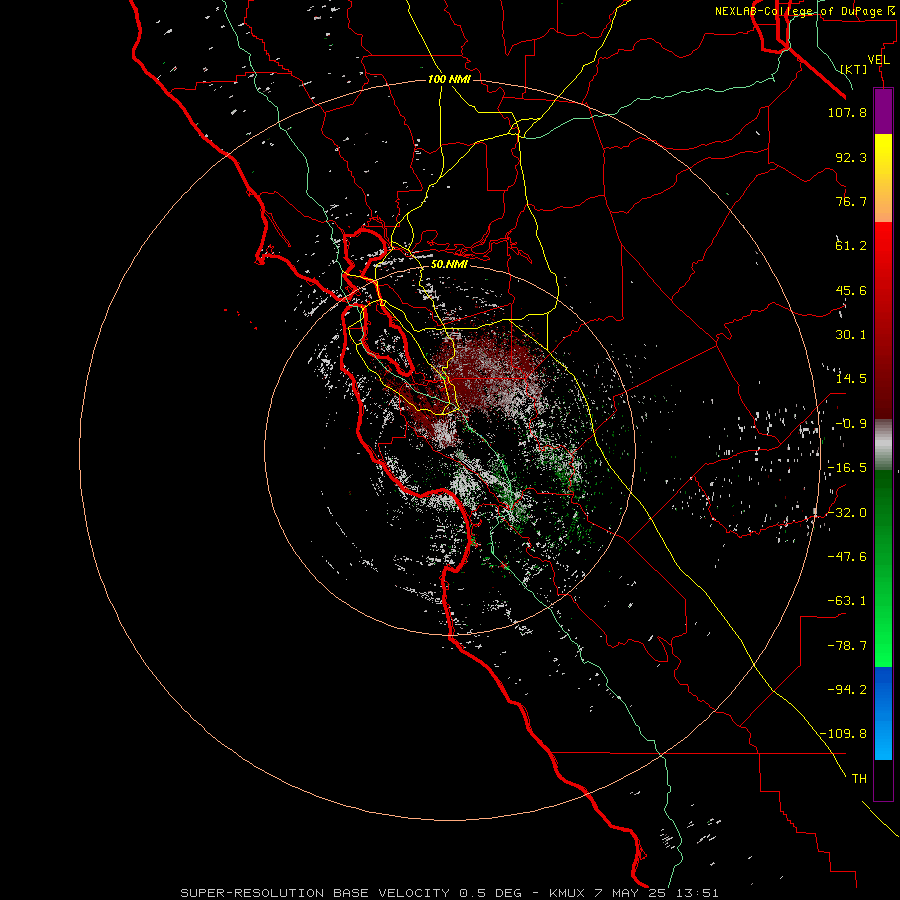Pick the yellow-orange segment of the color bar
The width and height of the screenshot is (900, 900).
tap(883, 178)
